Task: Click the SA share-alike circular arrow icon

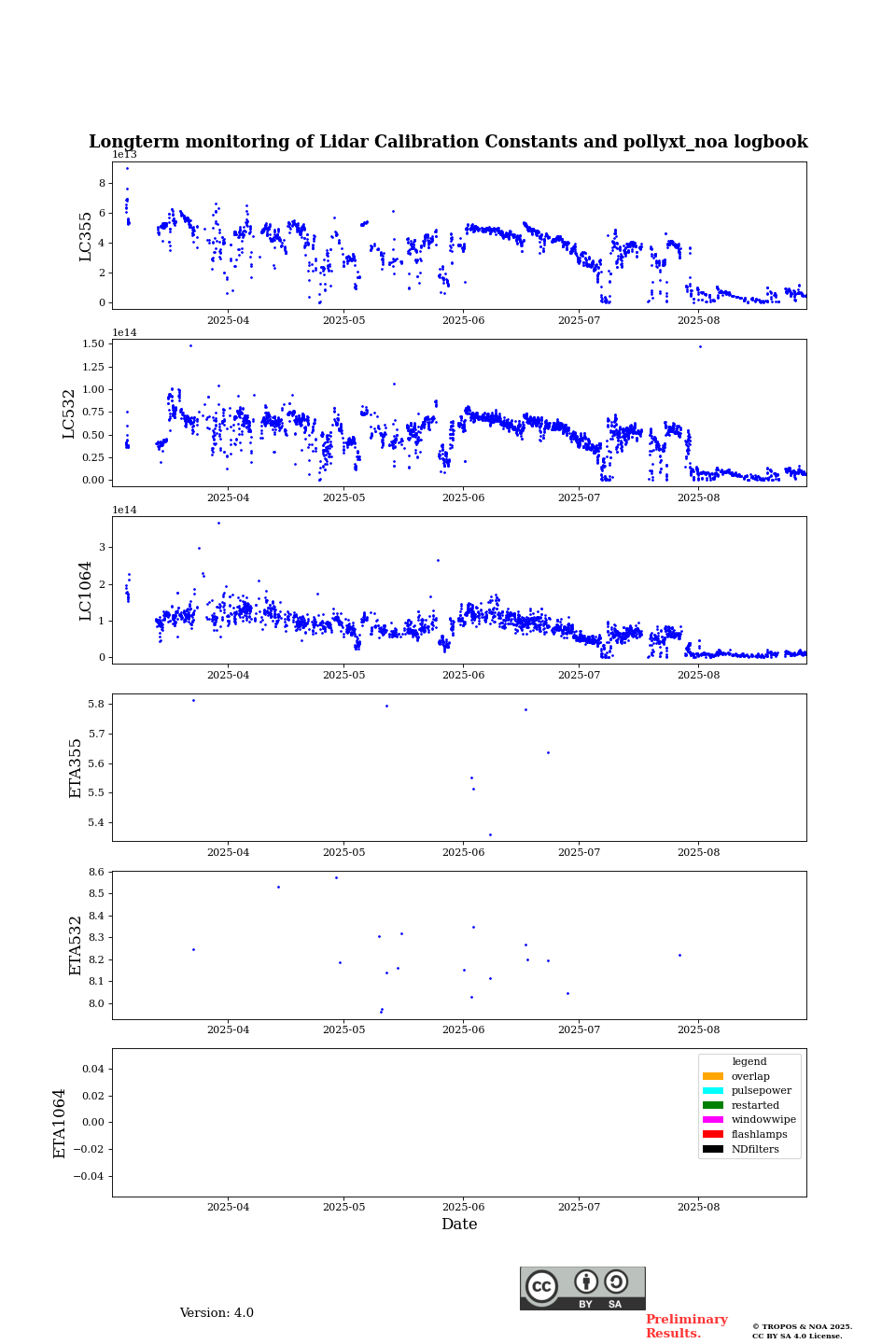Action: click(616, 1282)
